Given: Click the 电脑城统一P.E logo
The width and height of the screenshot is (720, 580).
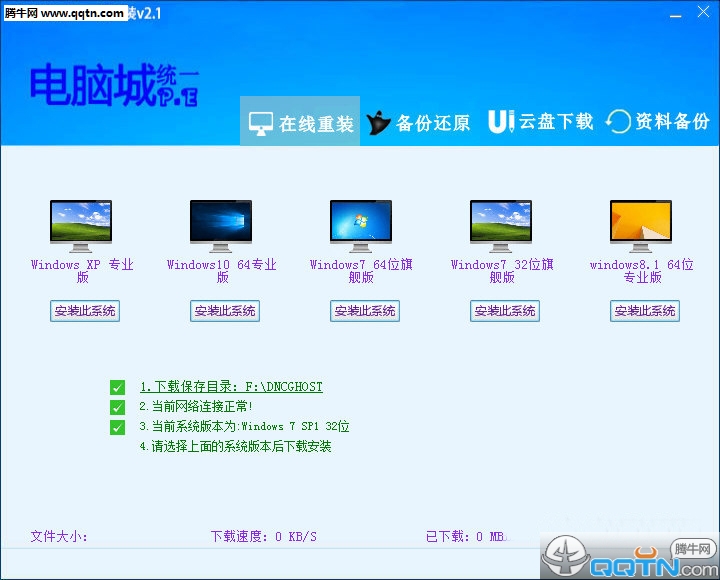Looking at the screenshot, I should tap(114, 85).
